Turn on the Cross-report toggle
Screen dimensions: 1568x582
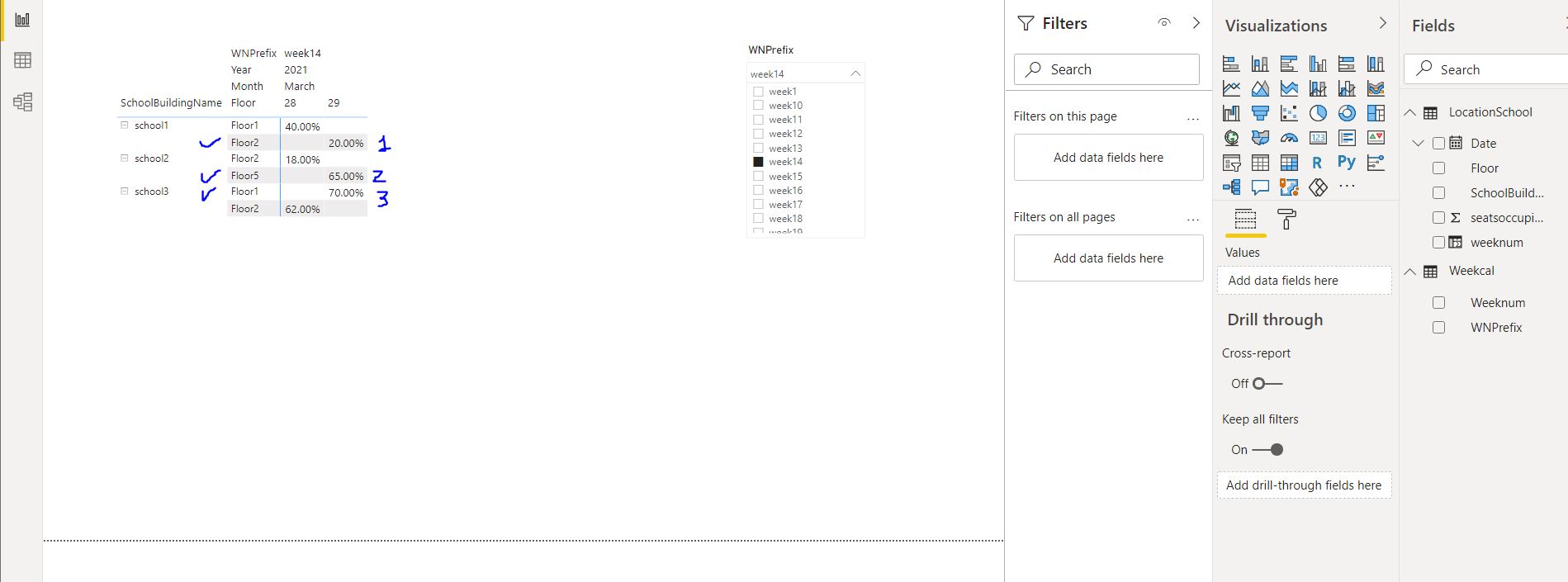[1267, 384]
